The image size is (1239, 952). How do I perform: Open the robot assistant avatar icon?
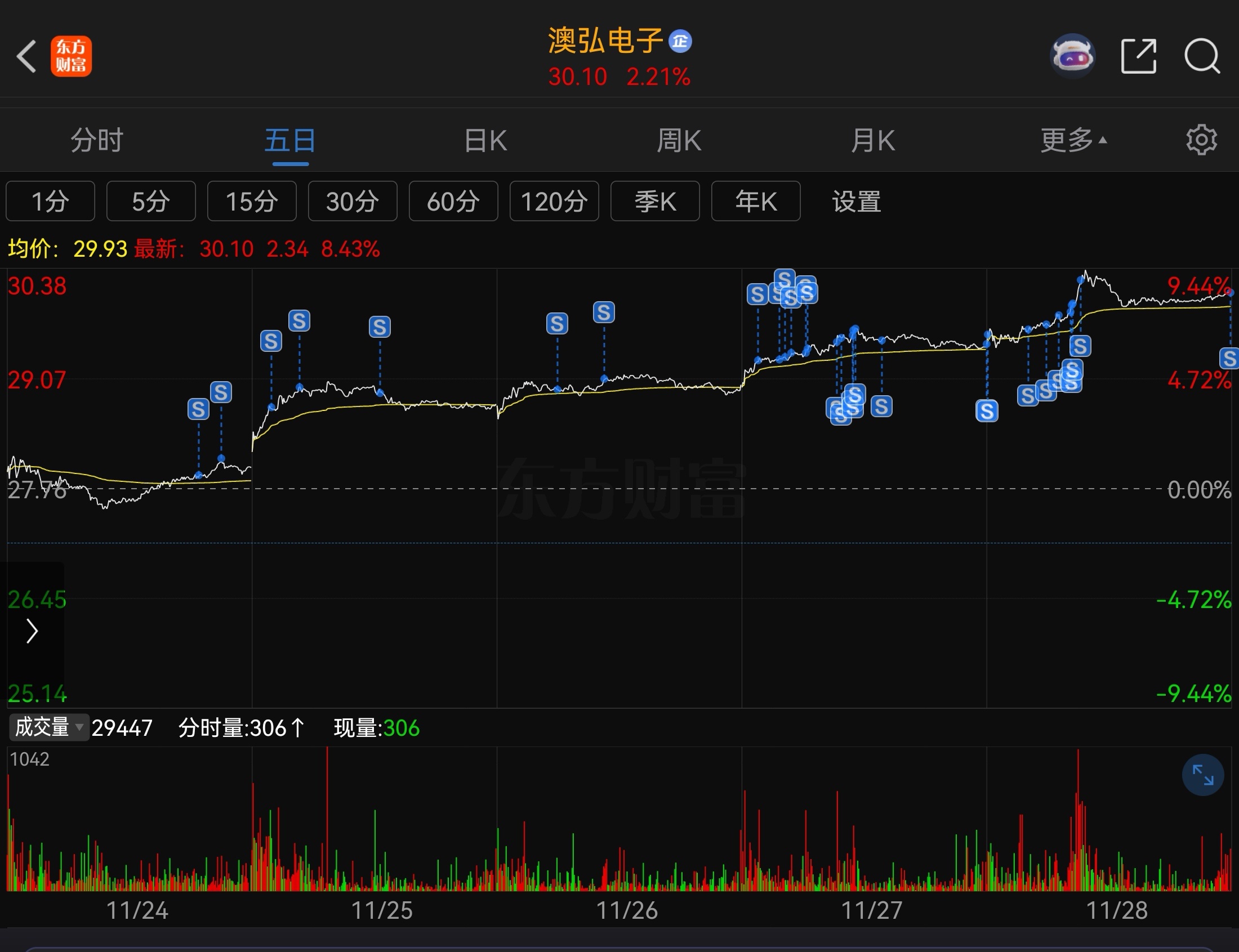1072,56
